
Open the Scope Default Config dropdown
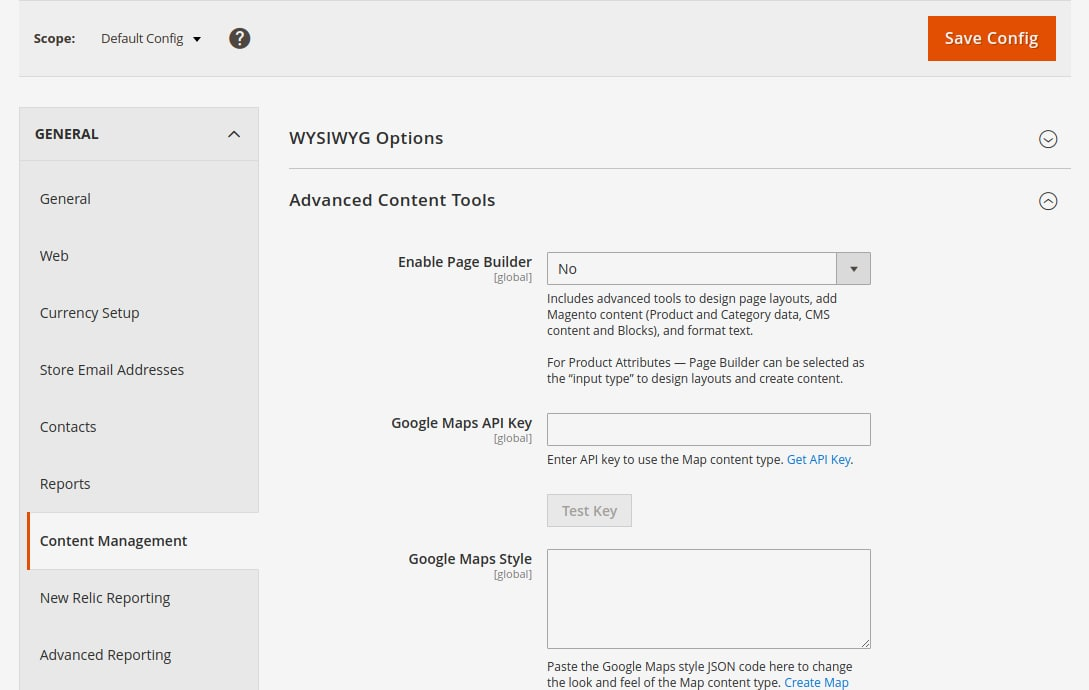pyautogui.click(x=151, y=38)
